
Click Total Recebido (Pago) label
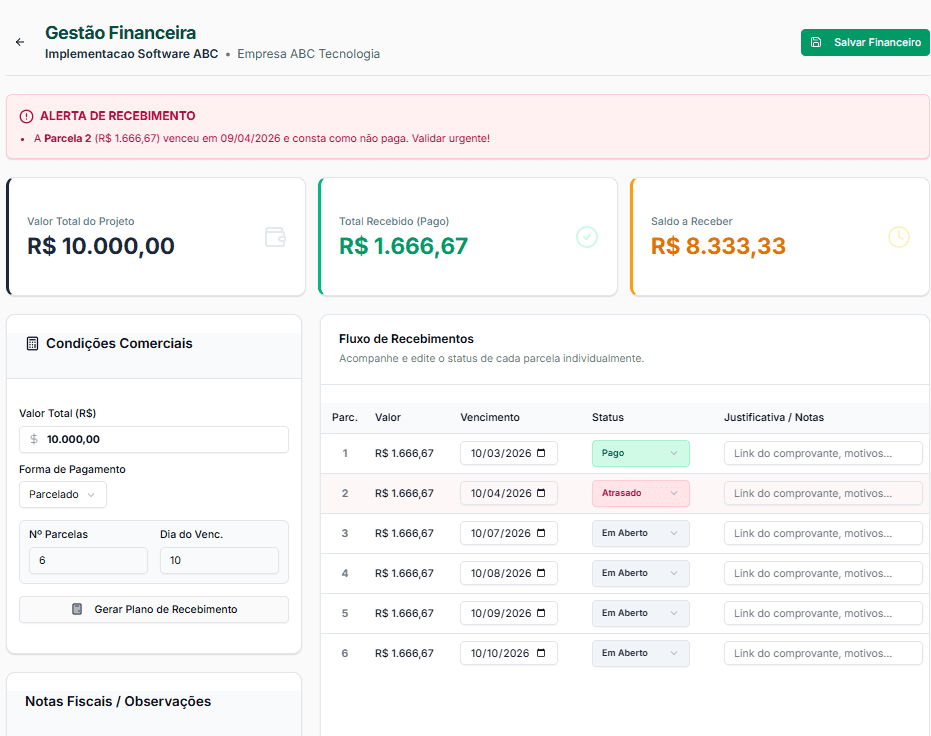click(x=394, y=221)
